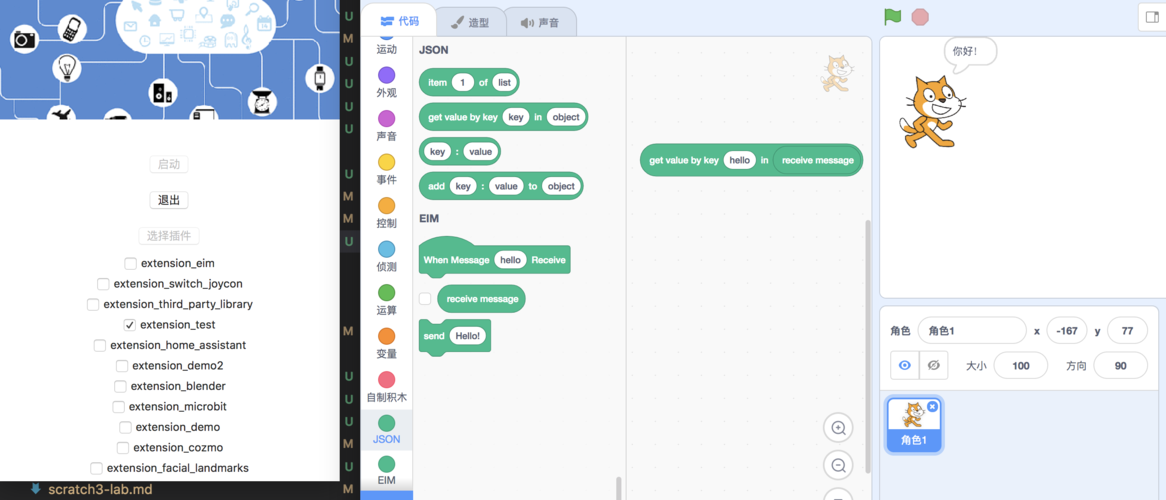Switch to the 代码 code tab

[x=399, y=22]
